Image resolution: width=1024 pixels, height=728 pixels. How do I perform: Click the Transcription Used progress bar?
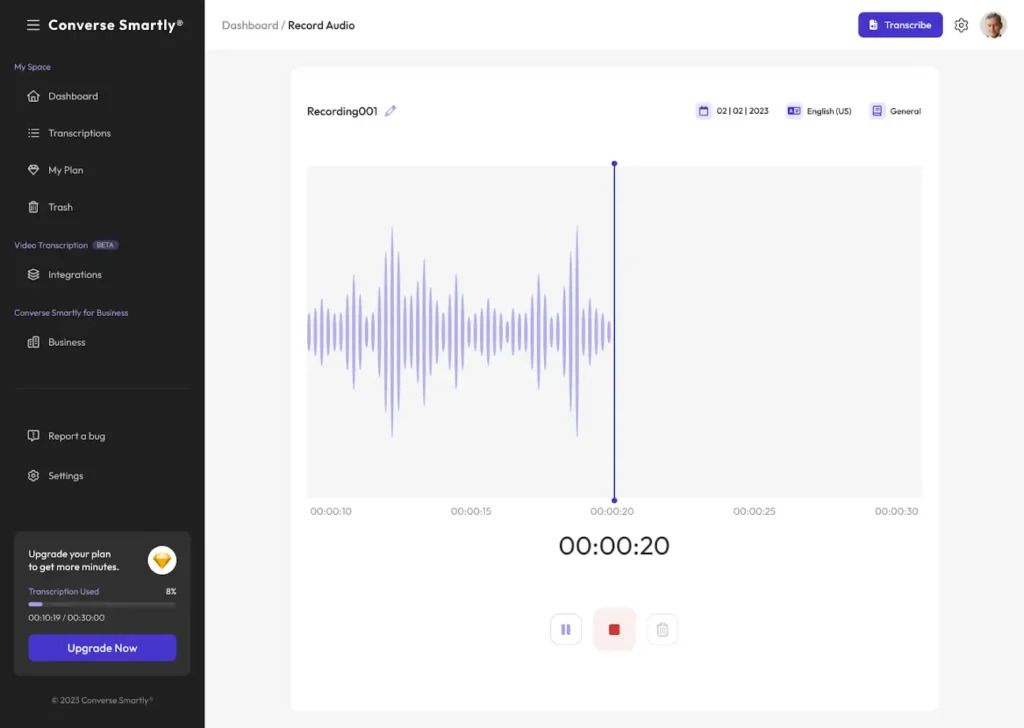click(101, 604)
